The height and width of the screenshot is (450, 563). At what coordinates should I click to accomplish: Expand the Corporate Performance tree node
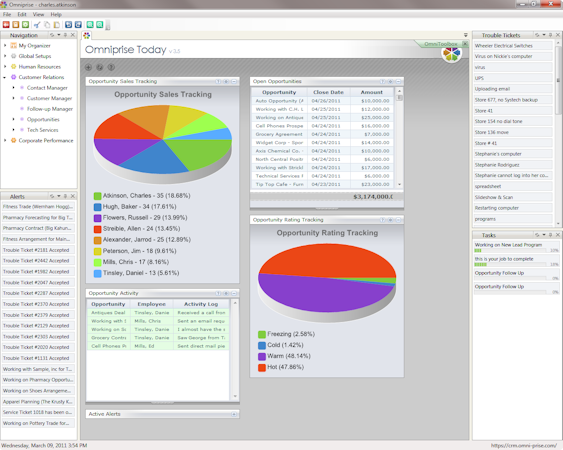5,140
